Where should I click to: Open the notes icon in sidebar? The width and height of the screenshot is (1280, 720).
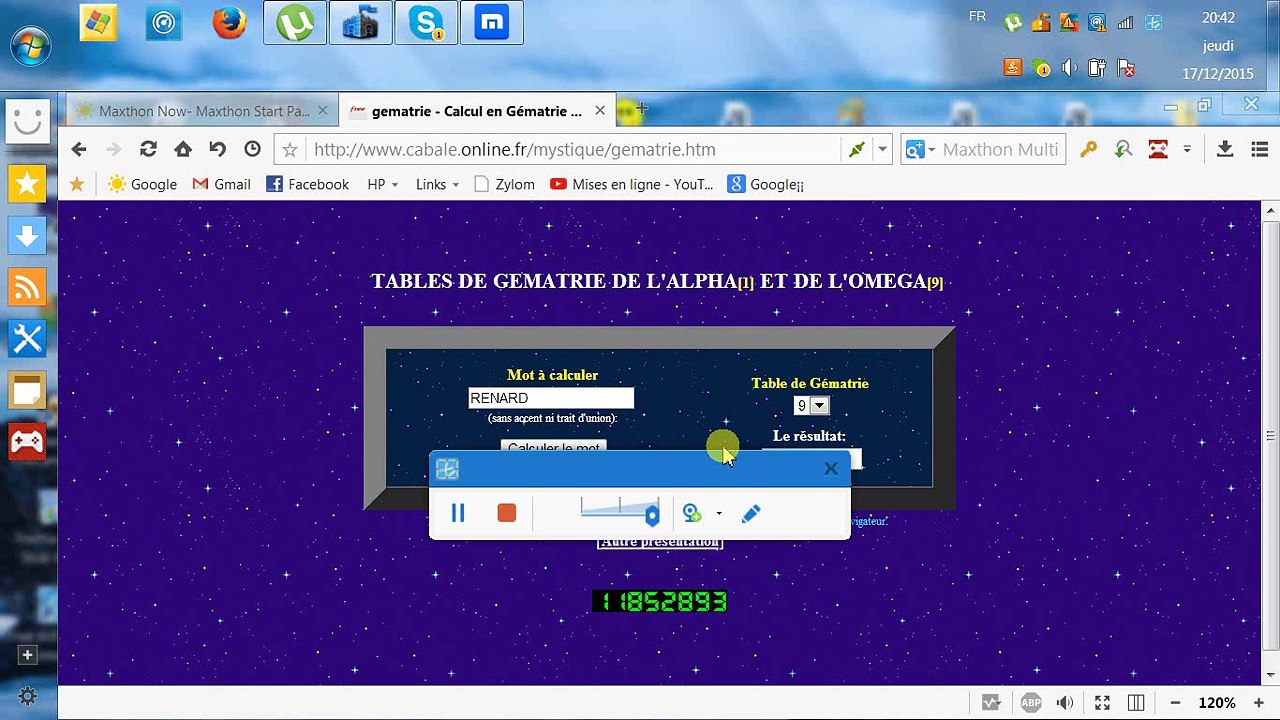coord(27,391)
